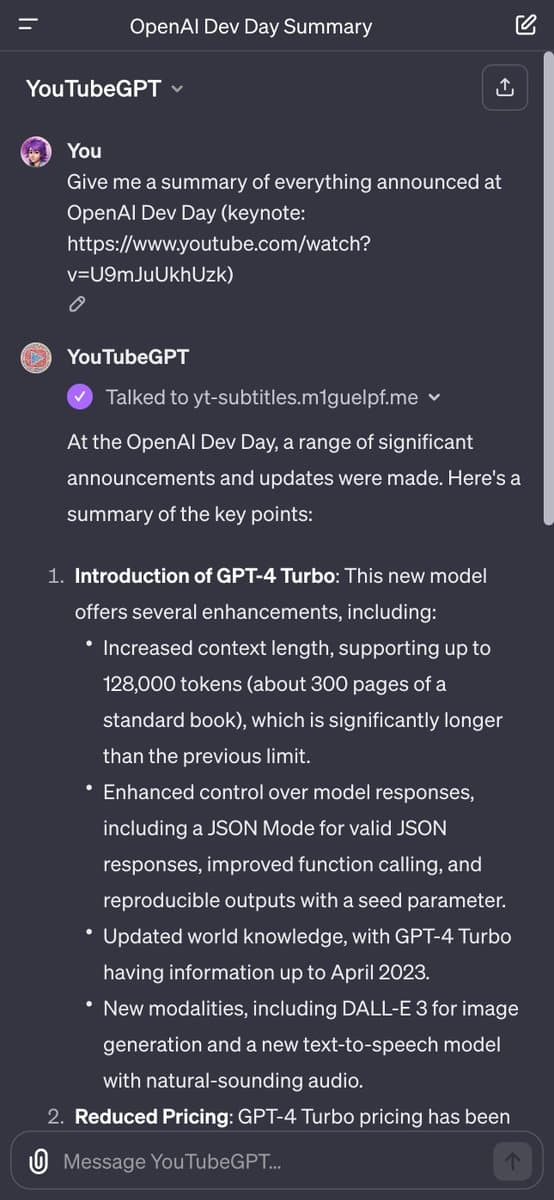Start a new chat with compose icon
This screenshot has height=1200, width=554.
525,26
